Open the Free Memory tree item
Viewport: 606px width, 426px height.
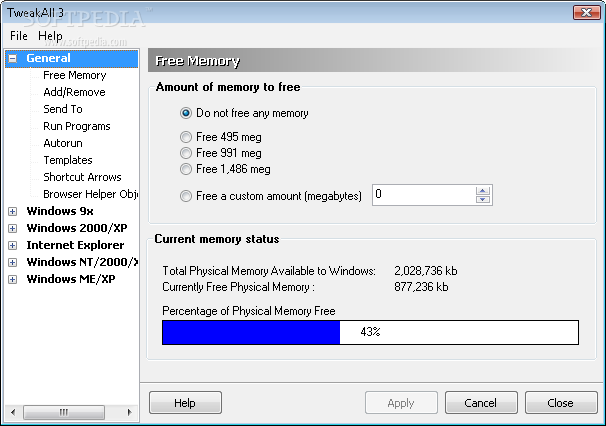(x=75, y=75)
